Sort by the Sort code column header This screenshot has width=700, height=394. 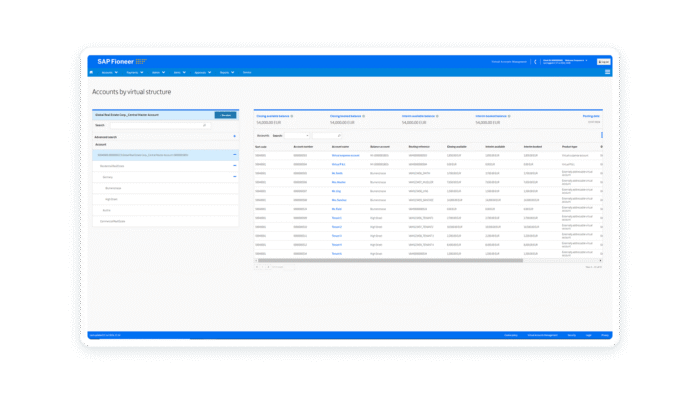pos(261,147)
